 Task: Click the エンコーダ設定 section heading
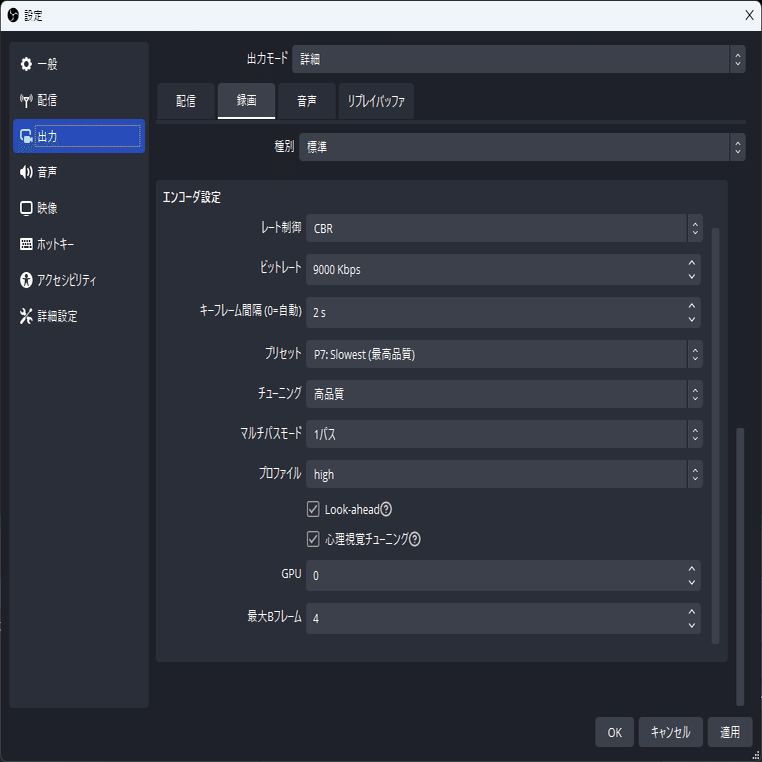(191, 197)
